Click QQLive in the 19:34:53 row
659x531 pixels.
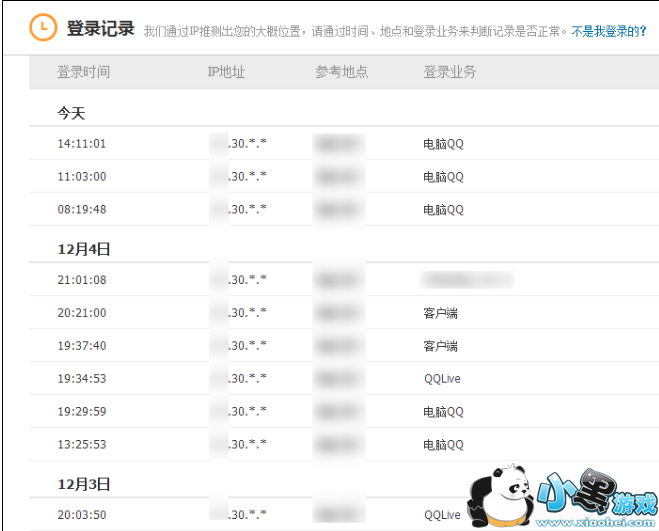(x=442, y=379)
